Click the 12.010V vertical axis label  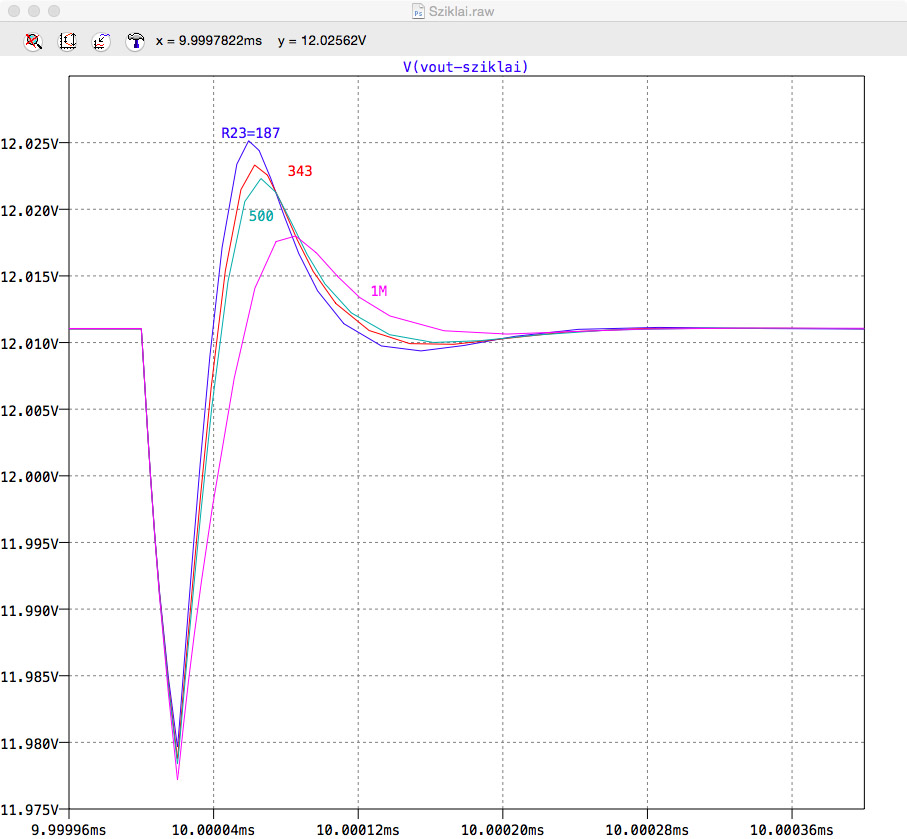click(30, 344)
